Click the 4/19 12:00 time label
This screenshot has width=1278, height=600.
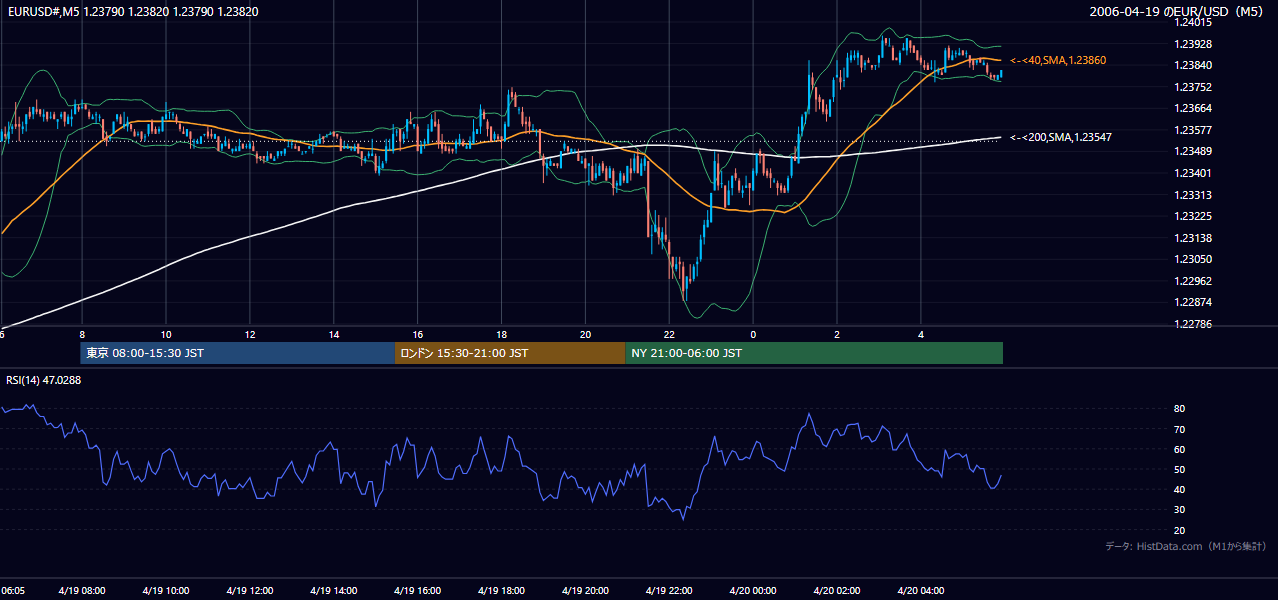pos(250,591)
